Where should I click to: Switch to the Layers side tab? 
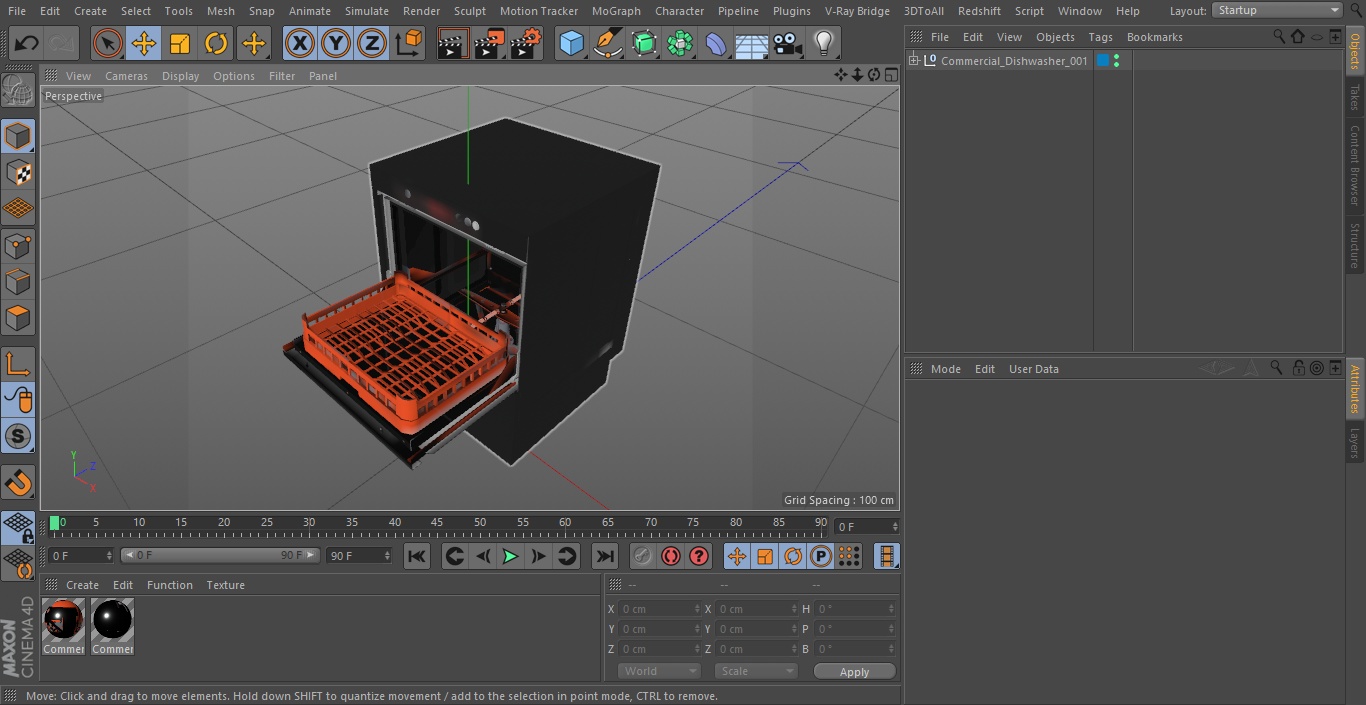(x=1355, y=442)
